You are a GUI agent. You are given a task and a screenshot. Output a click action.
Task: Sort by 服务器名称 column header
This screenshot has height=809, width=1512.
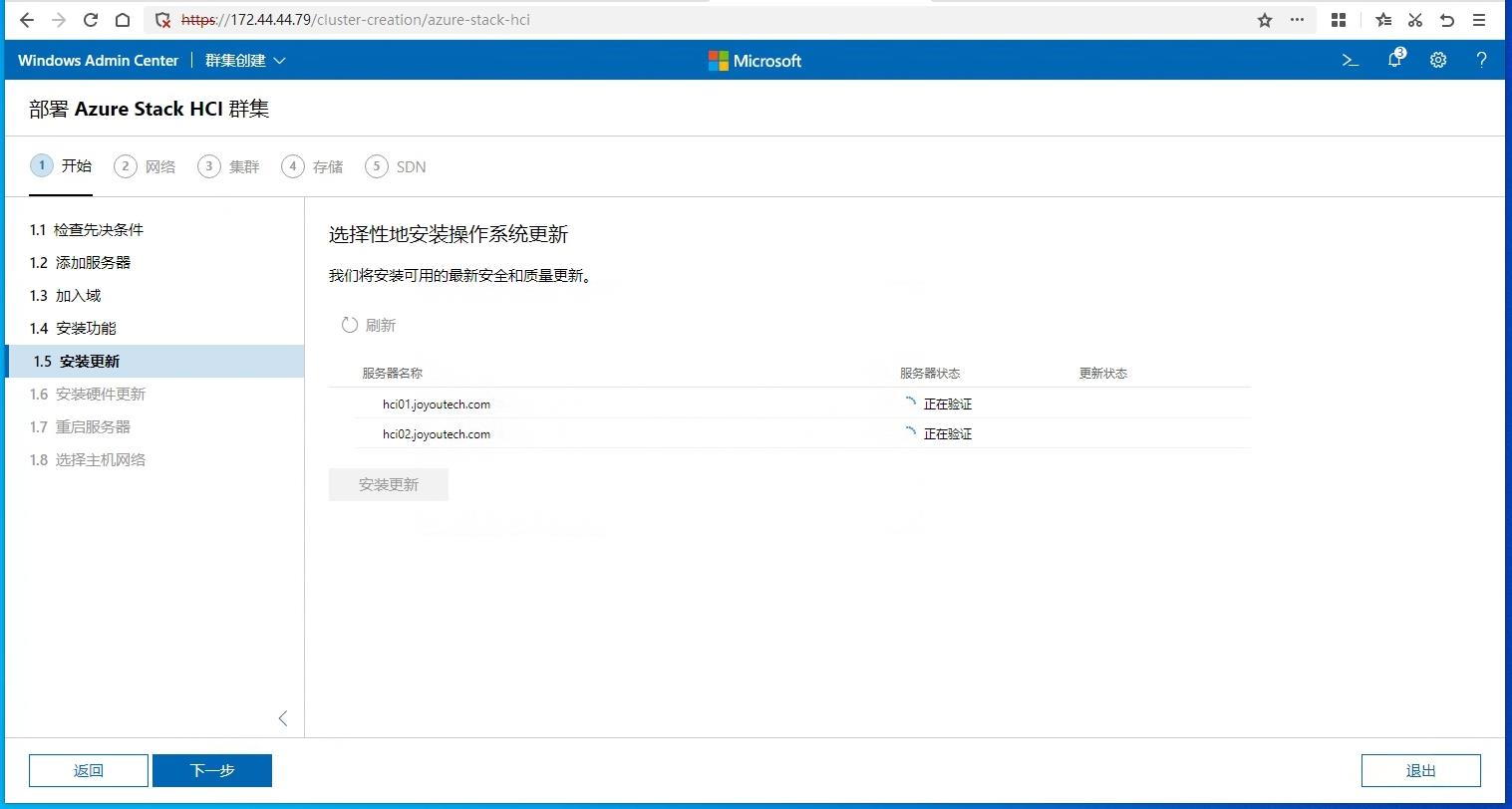point(393,374)
